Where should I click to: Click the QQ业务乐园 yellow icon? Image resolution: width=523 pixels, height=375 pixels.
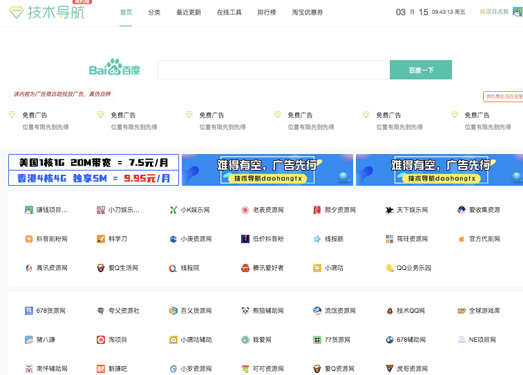coord(389,268)
